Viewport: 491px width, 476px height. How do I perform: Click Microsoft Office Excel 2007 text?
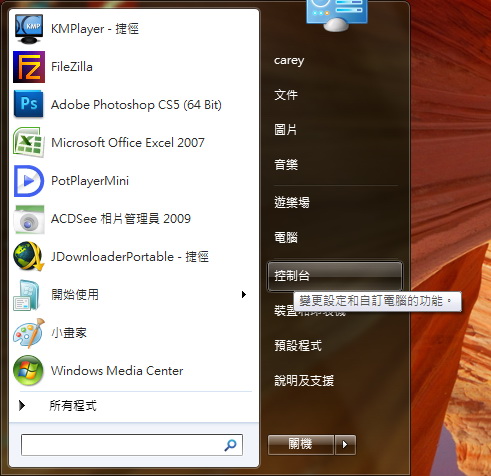[x=128, y=143]
